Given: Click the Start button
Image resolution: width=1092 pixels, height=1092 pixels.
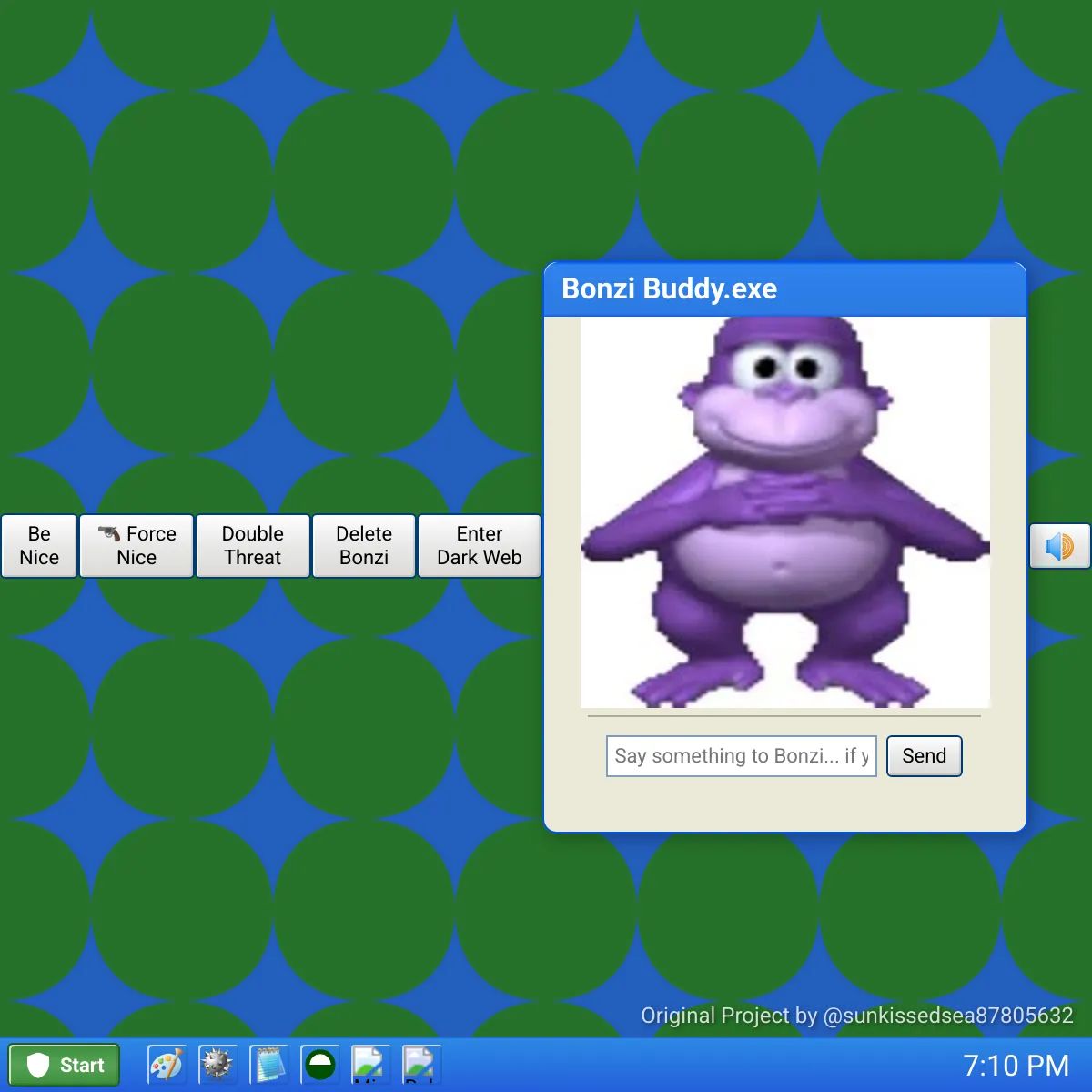Looking at the screenshot, I should tap(65, 1066).
